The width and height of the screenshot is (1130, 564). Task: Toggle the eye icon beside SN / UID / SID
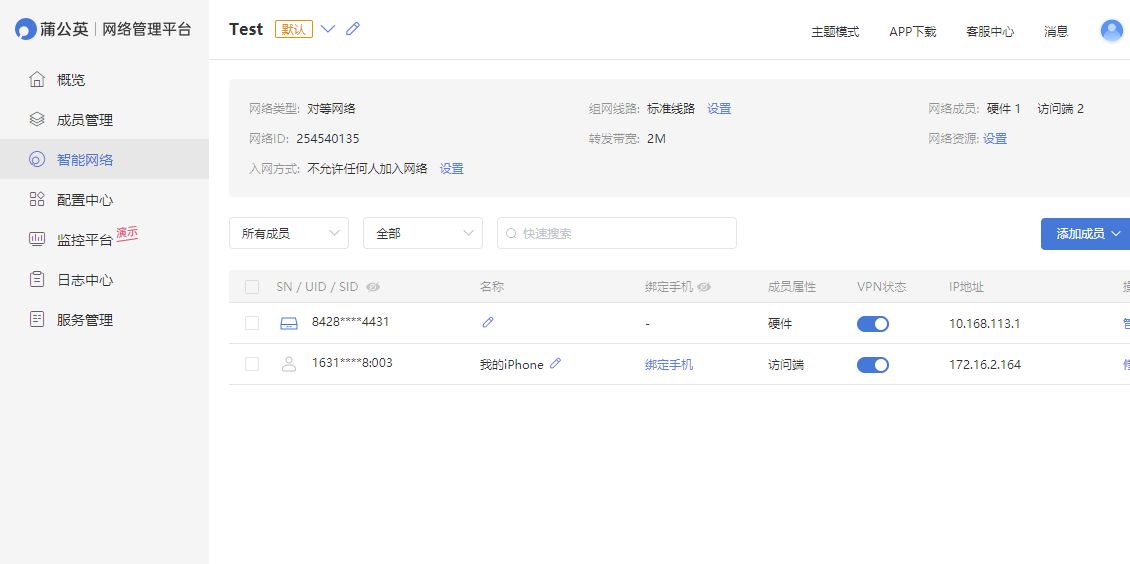point(373,287)
